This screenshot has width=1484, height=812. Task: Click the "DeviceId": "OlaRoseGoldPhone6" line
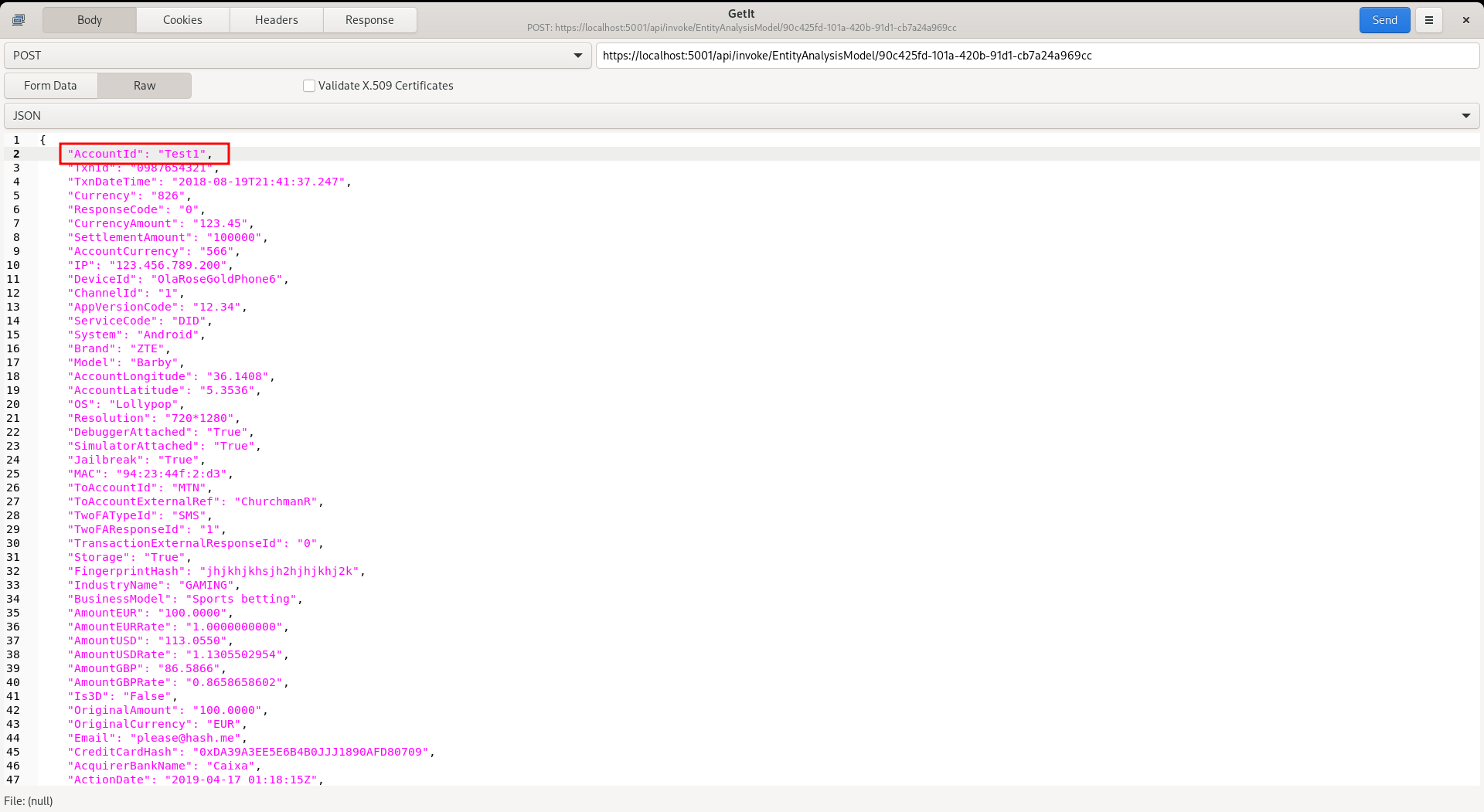[178, 279]
